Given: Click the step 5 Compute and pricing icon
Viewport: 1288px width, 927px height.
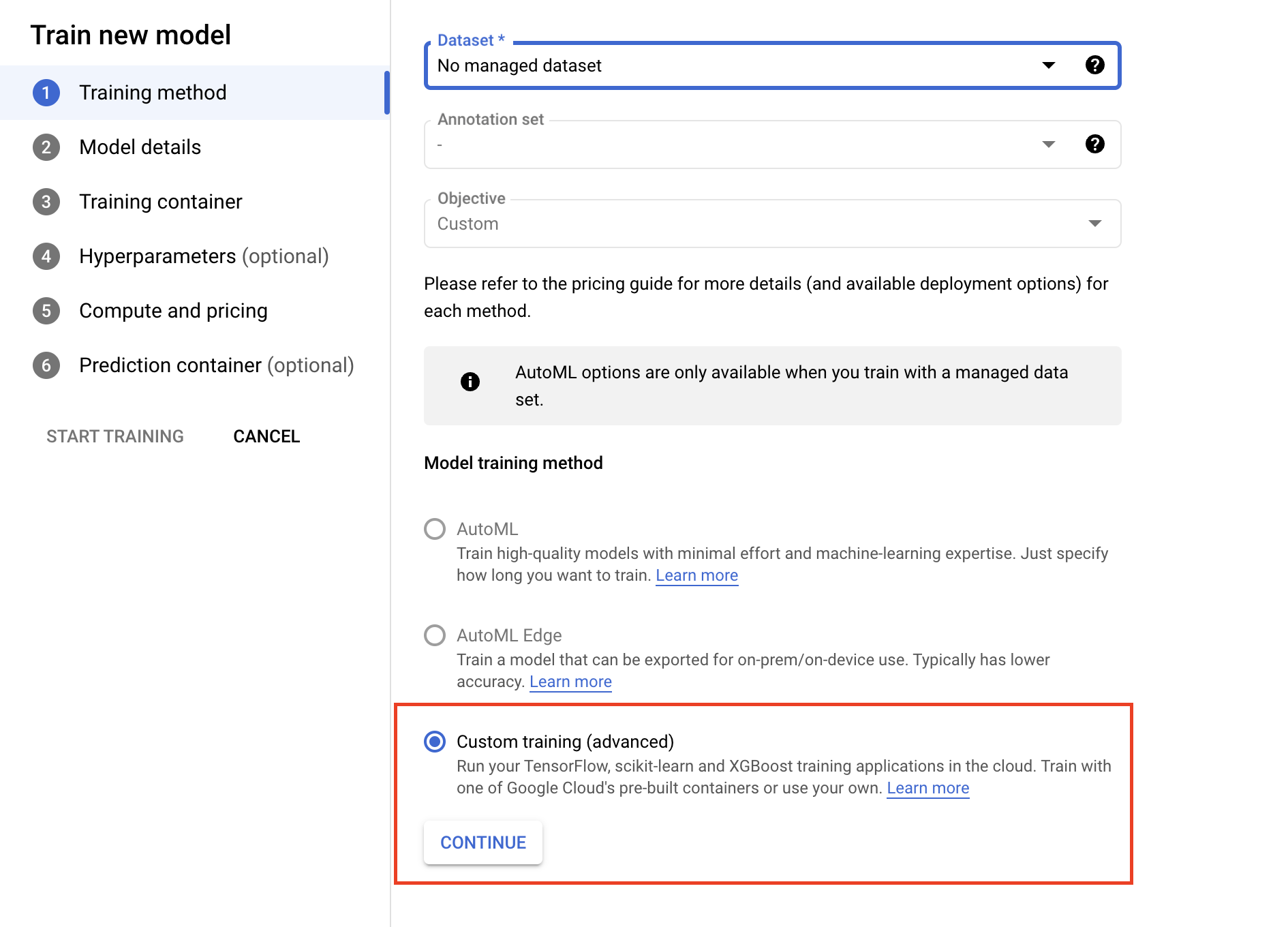Looking at the screenshot, I should 46,311.
